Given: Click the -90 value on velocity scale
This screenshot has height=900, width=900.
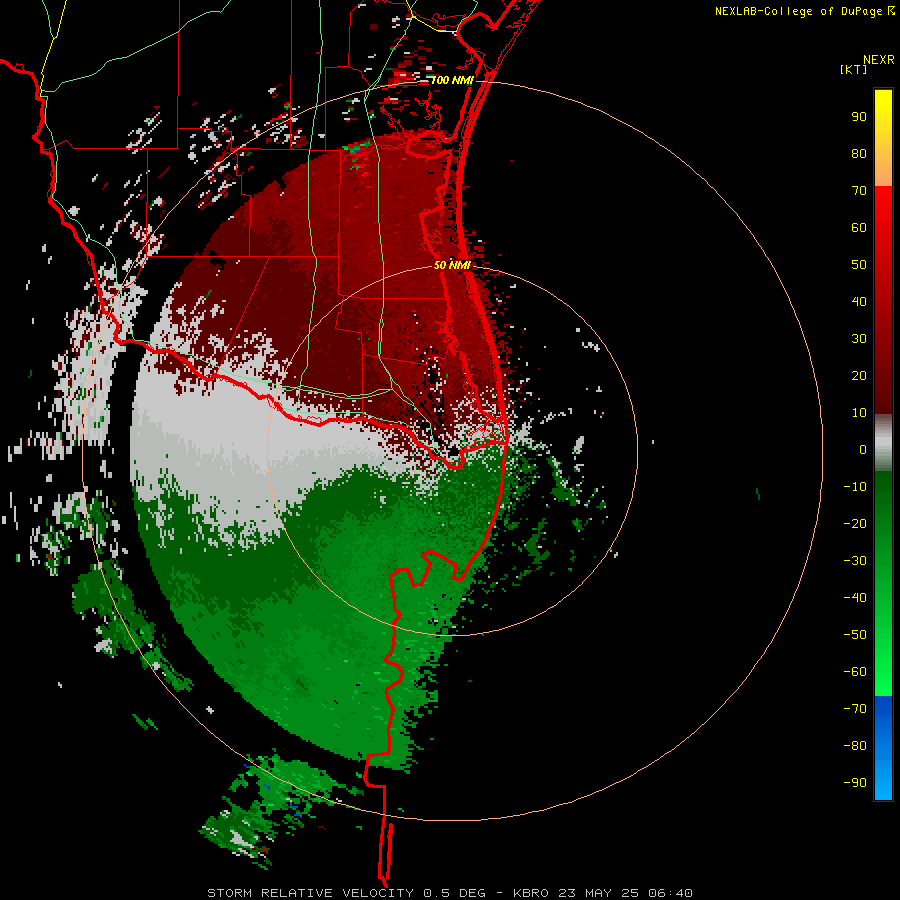Looking at the screenshot, I should click(x=855, y=783).
